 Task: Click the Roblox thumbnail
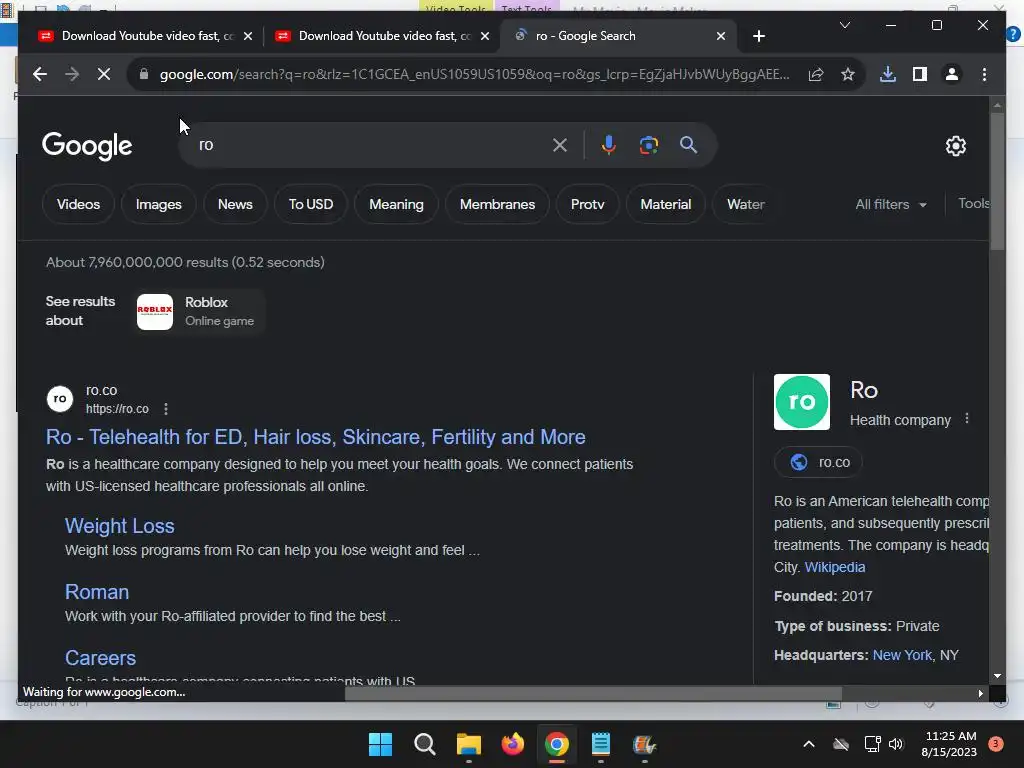[x=155, y=312]
